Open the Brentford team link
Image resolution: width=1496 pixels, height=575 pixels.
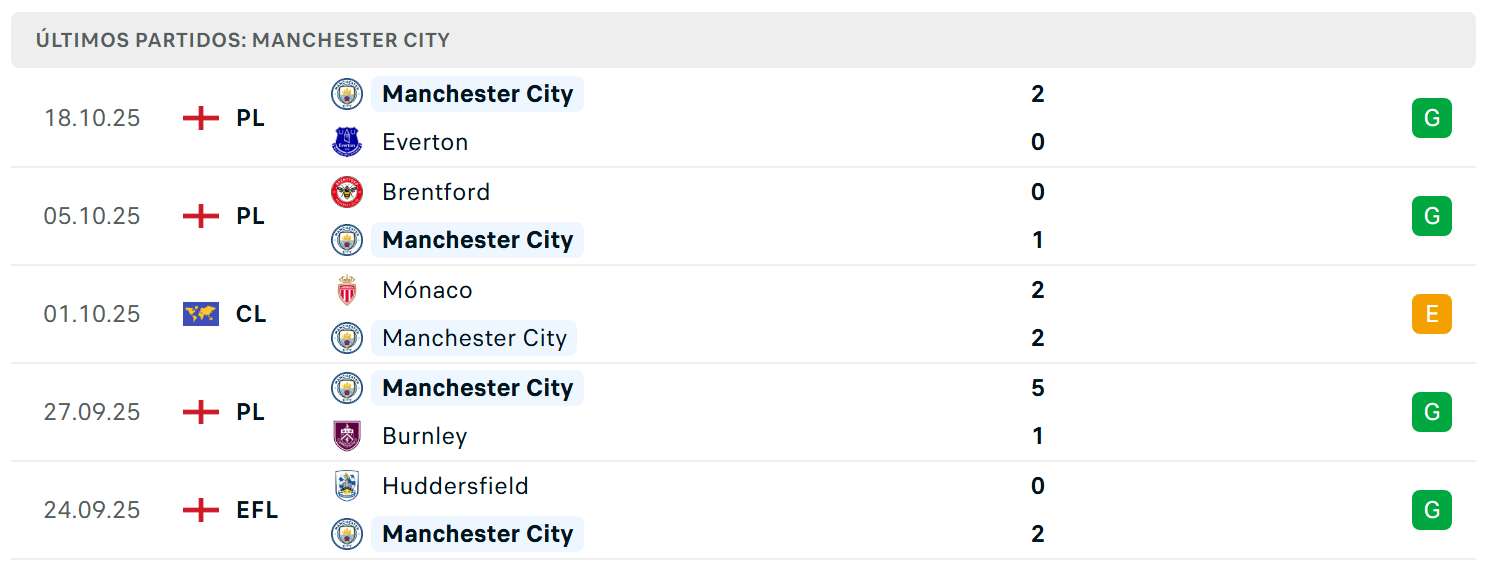[436, 192]
